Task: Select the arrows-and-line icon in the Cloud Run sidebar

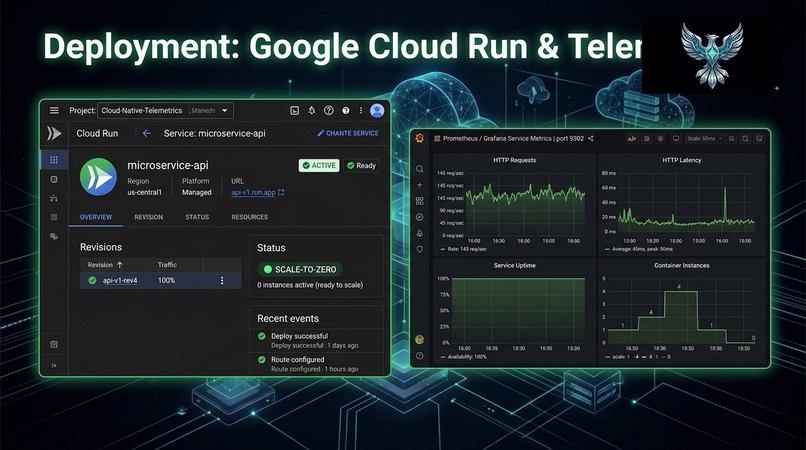Action: click(54, 198)
